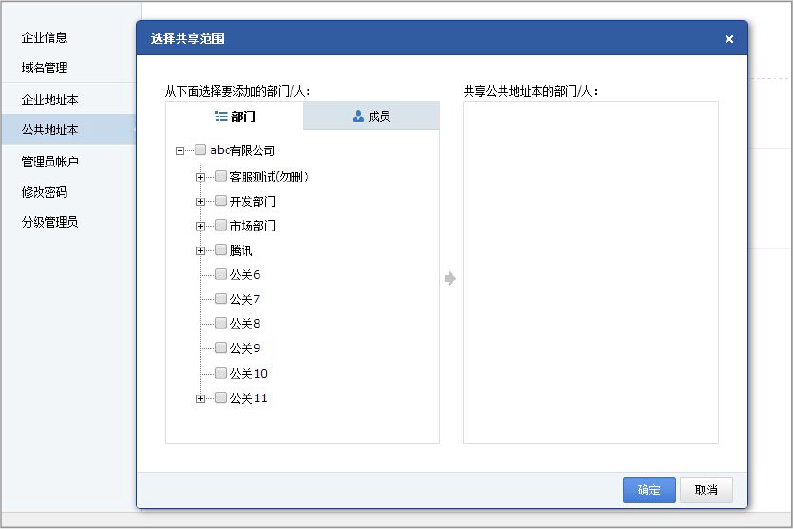Screen dimensions: 794x529
Task: Tick the 开发部门 checkbox
Action: [221, 200]
